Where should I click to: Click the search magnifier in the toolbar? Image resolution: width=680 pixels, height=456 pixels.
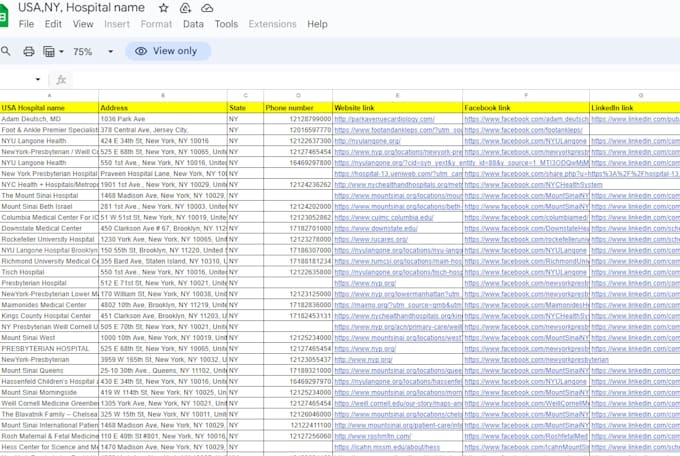tap(6, 51)
